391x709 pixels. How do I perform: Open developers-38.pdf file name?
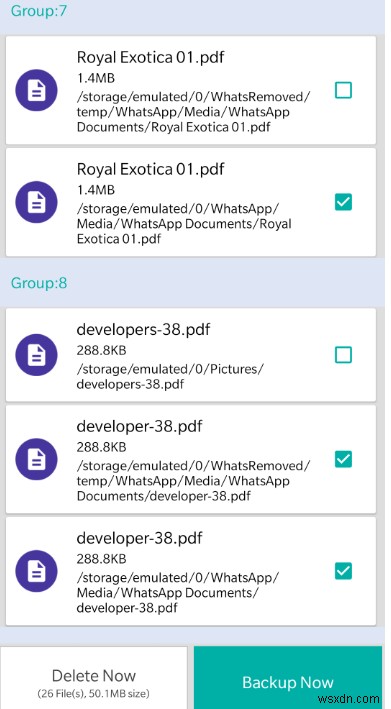(143, 330)
